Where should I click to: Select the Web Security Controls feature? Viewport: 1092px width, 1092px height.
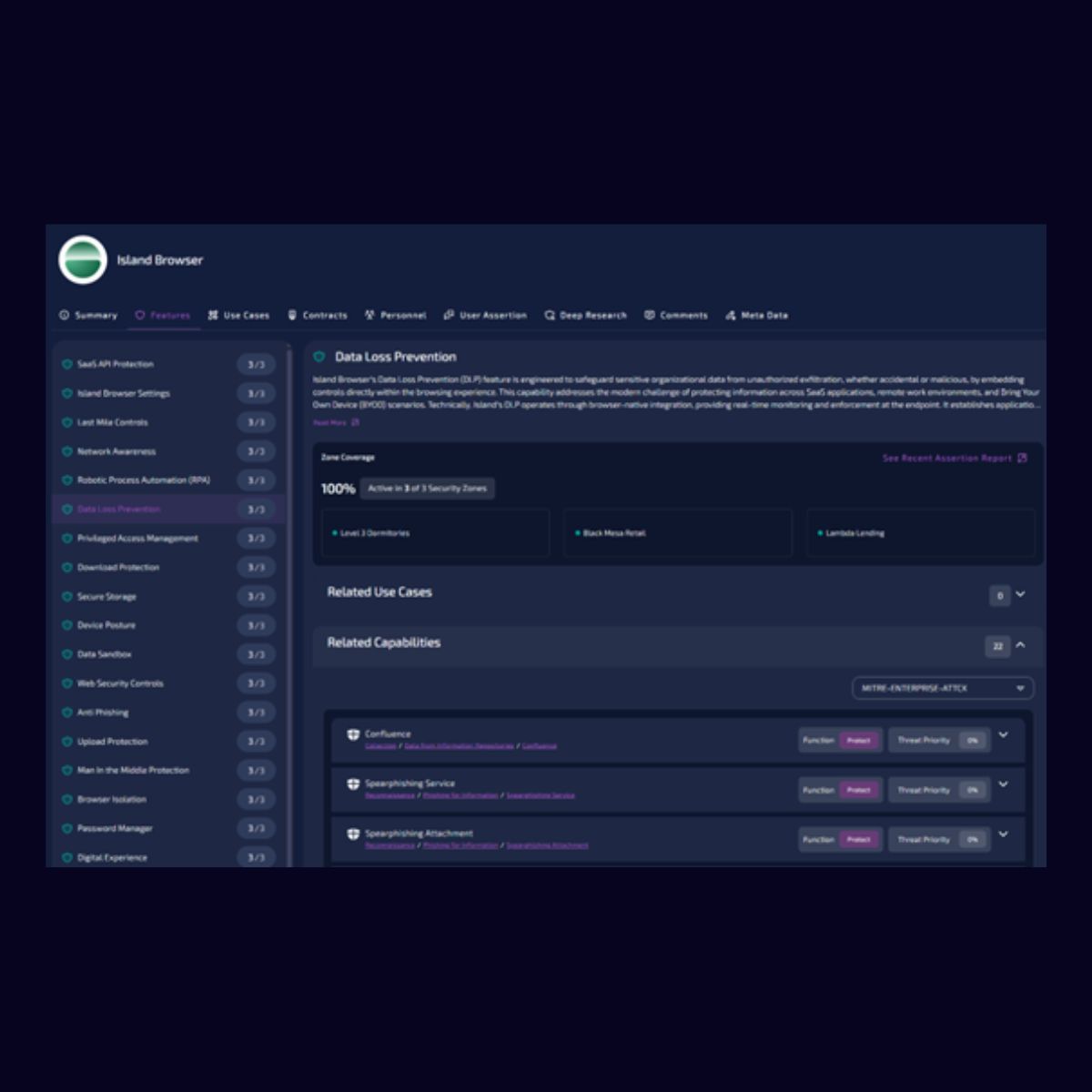coord(168,683)
